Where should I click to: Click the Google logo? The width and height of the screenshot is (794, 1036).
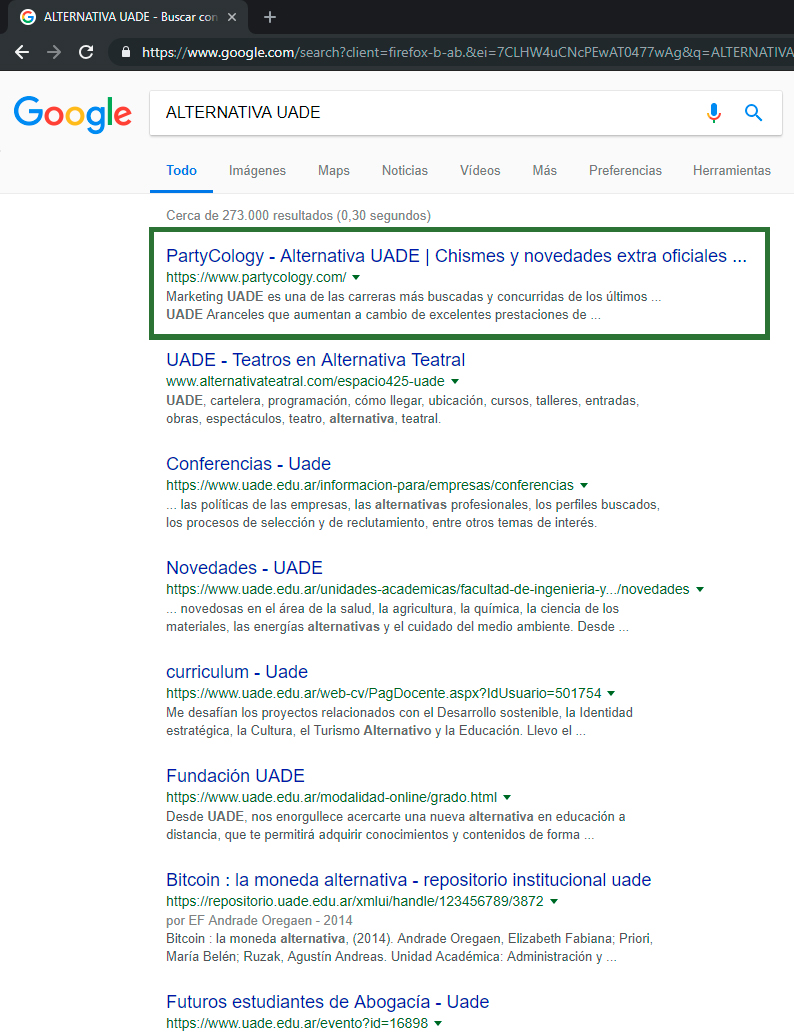(73, 114)
